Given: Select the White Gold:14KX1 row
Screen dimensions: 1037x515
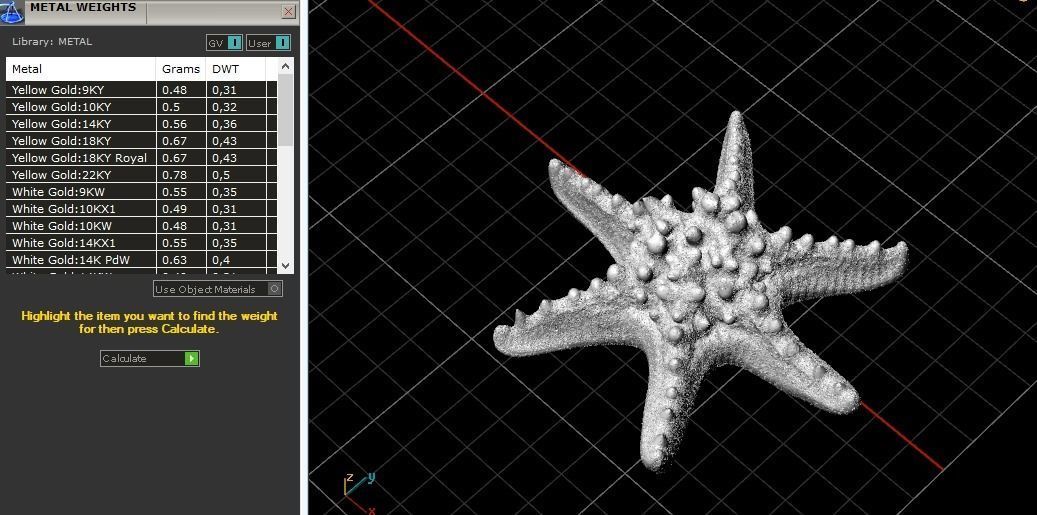Looking at the screenshot, I should coord(142,243).
